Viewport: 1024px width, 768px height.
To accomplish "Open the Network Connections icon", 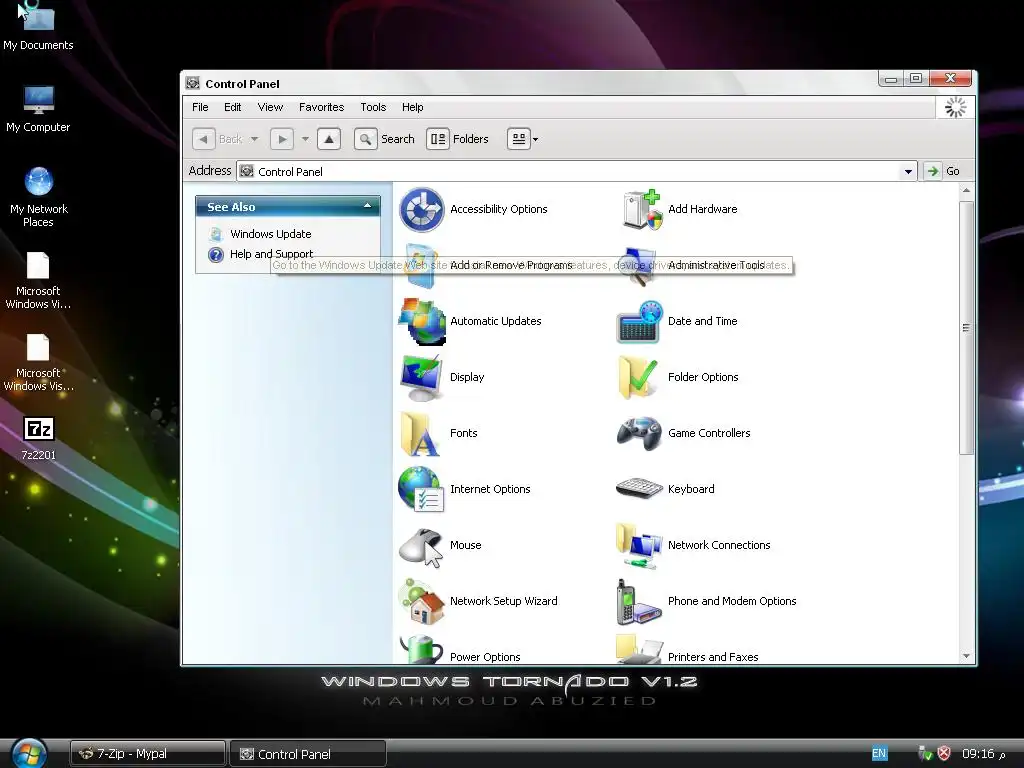I will 639,546.
